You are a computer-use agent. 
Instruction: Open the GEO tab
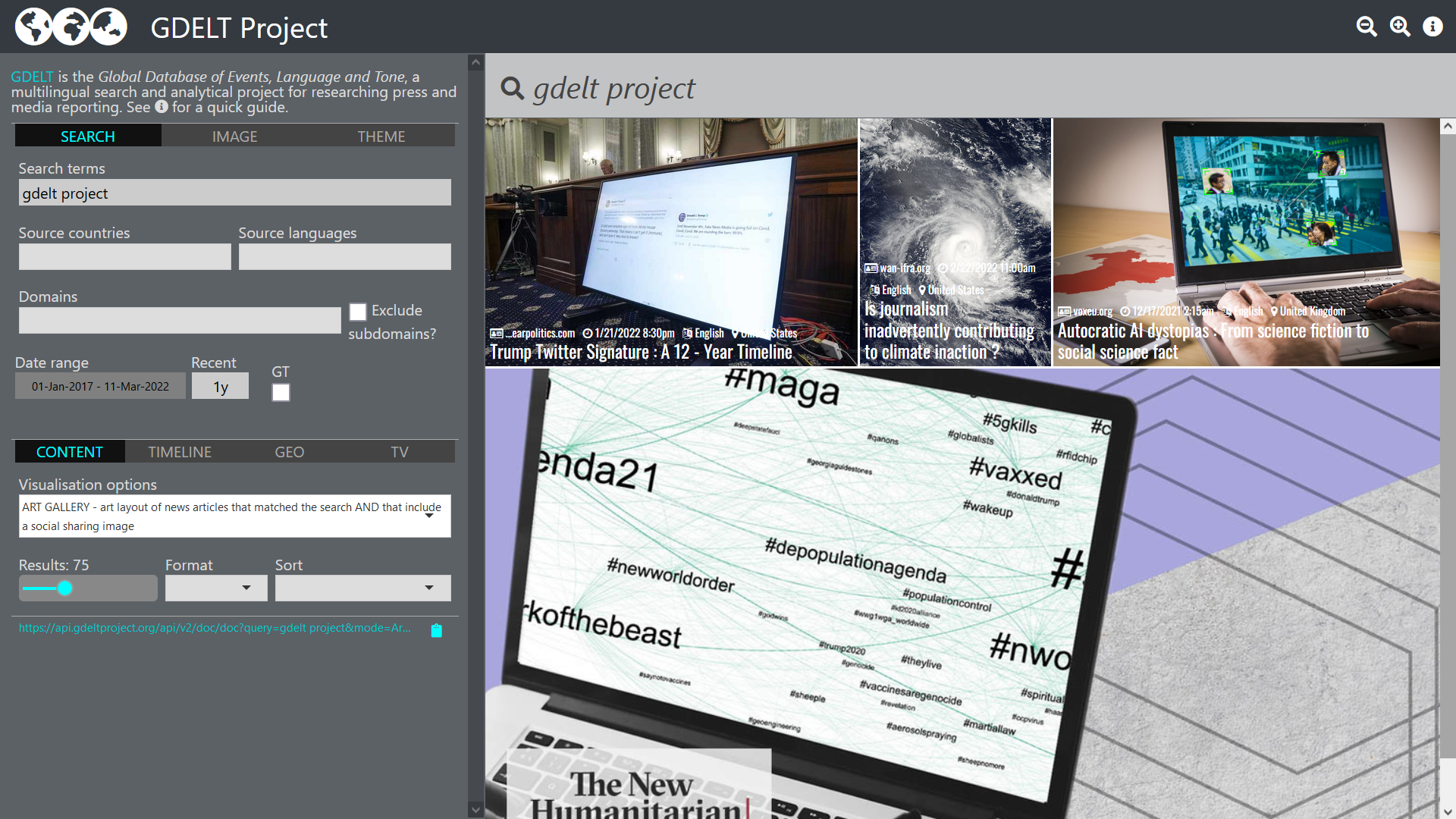point(289,452)
